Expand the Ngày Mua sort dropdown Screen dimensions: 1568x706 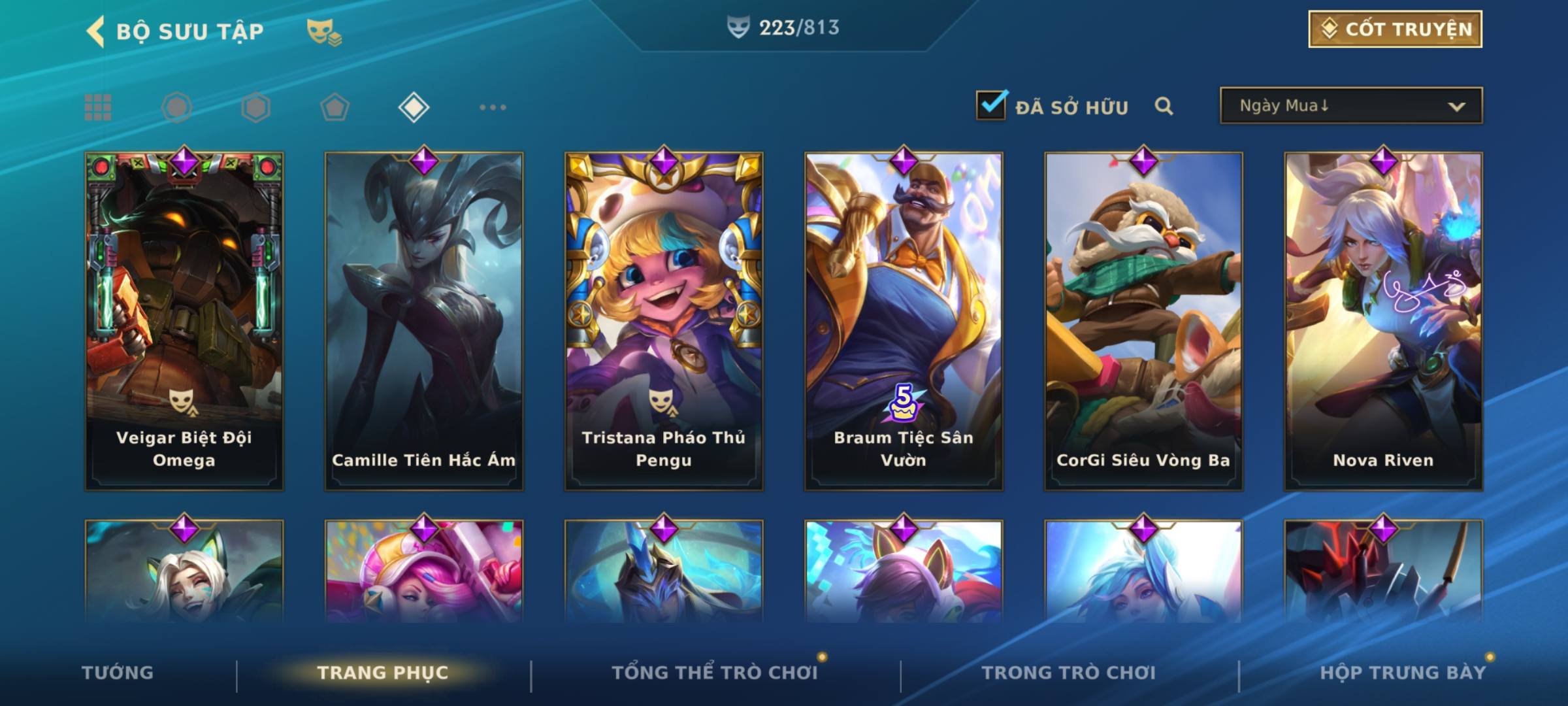[x=1351, y=105]
